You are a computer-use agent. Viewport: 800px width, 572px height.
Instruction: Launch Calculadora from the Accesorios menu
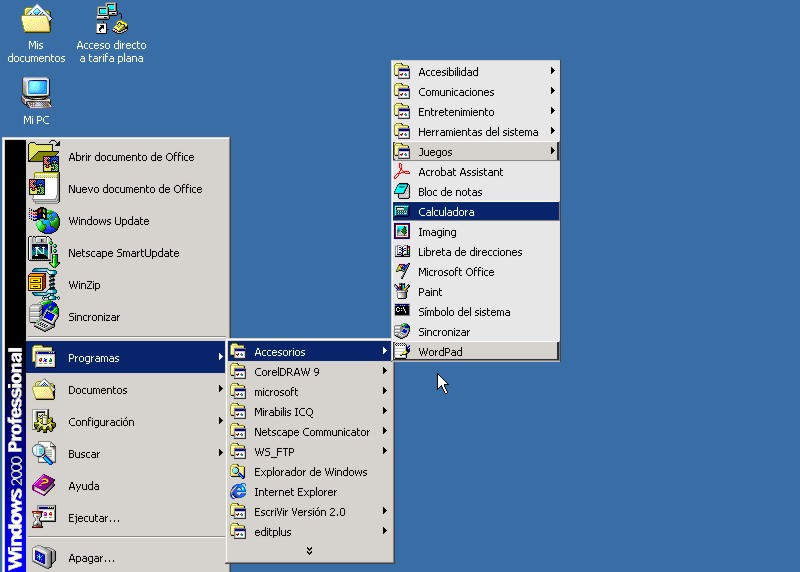click(476, 211)
